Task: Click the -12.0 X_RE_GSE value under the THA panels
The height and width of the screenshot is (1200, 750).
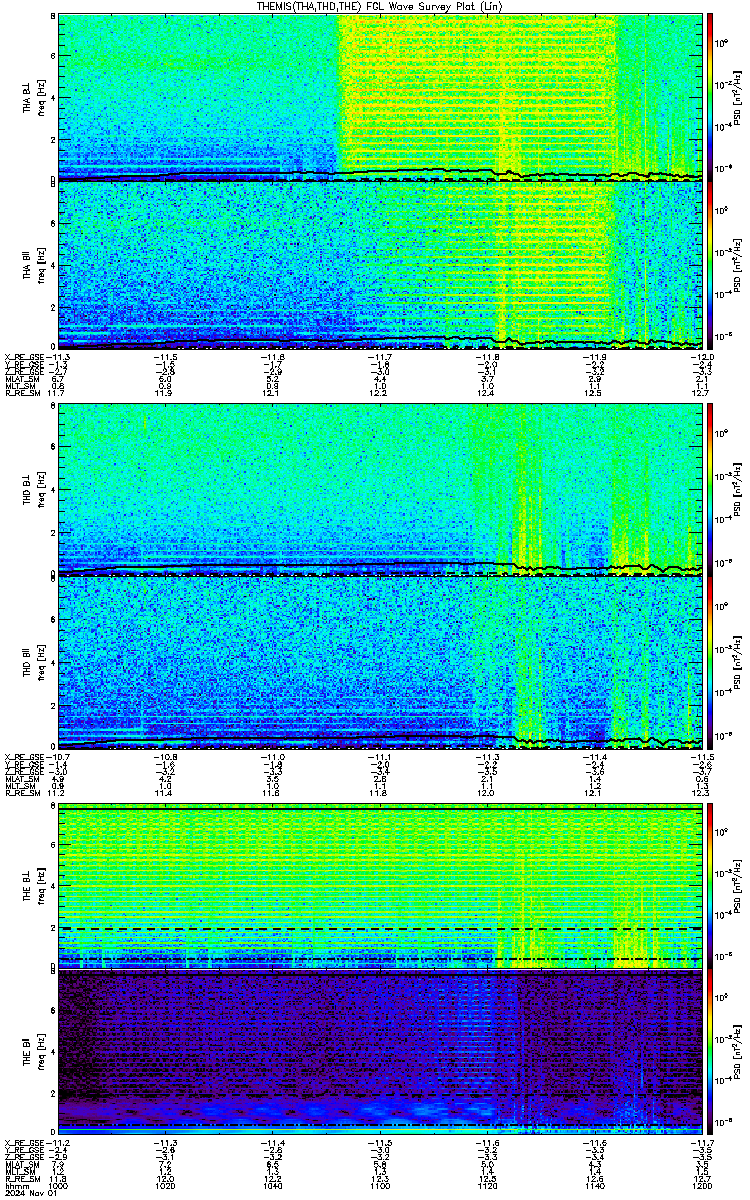Action: pos(702,356)
